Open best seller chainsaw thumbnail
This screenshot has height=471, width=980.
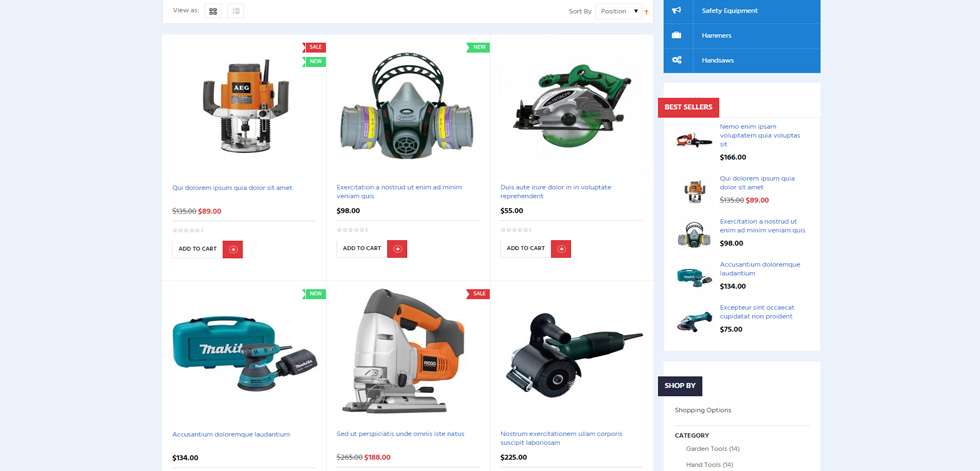[x=694, y=141]
